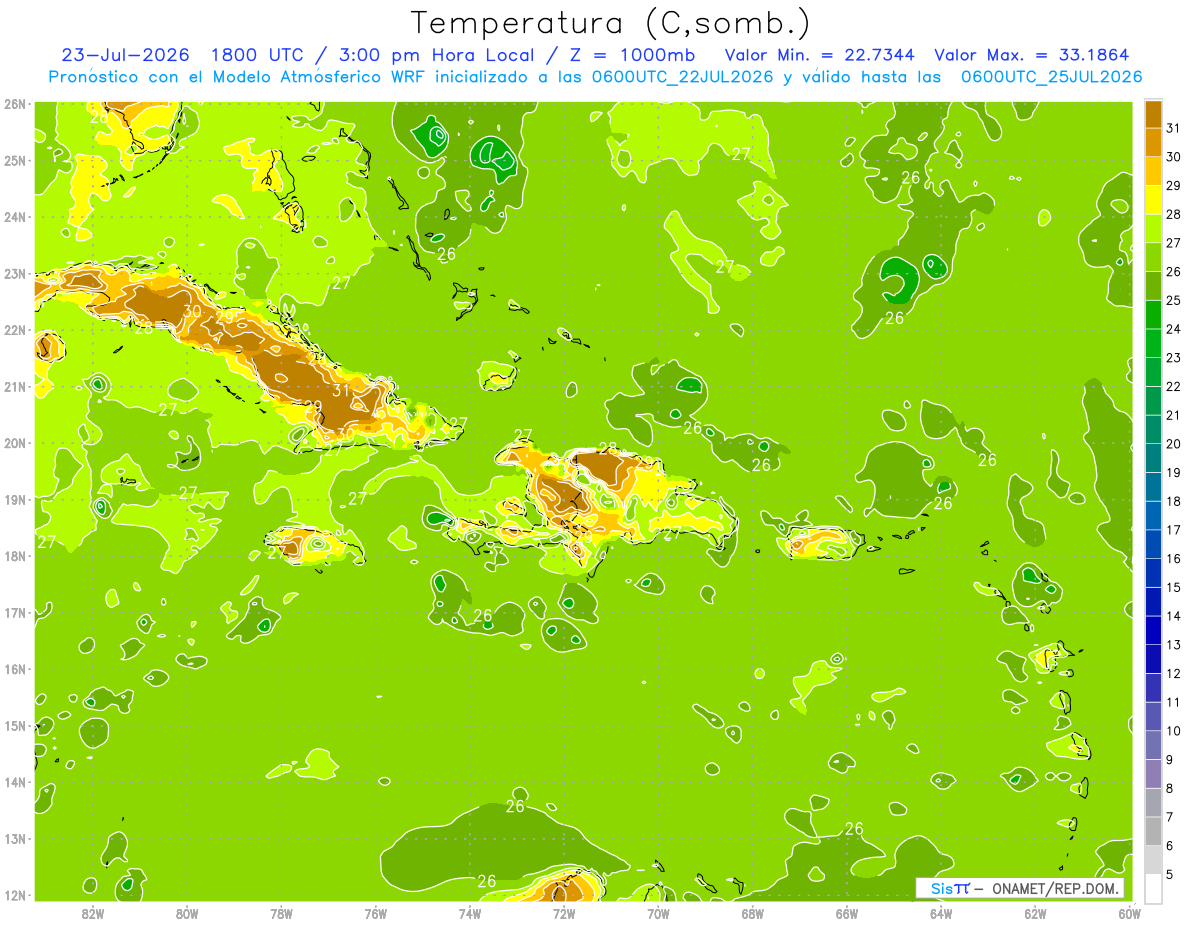This screenshot has height=927, width=1200.
Task: Click the color bar label '30'
Action: click(1174, 157)
